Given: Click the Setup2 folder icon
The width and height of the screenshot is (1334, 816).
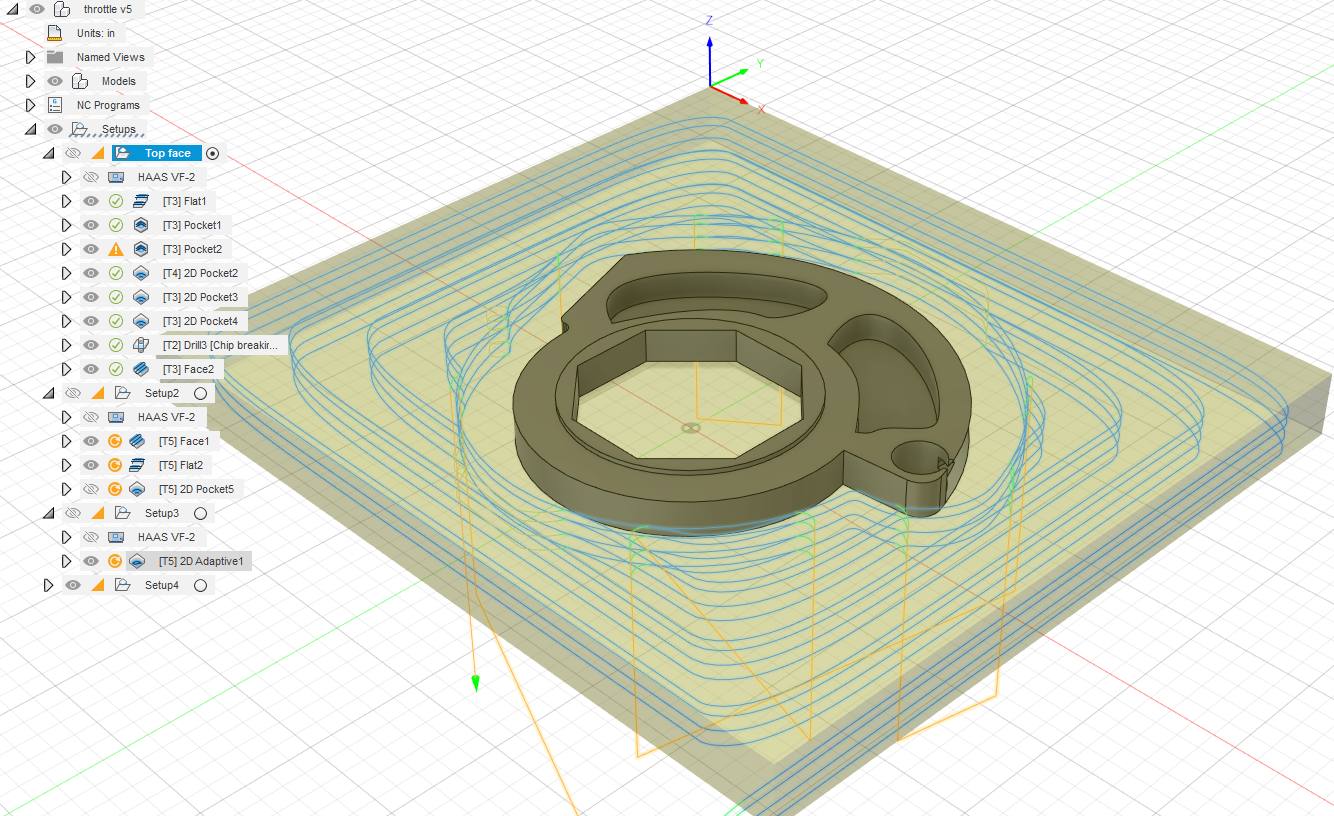Looking at the screenshot, I should pyautogui.click(x=123, y=393).
